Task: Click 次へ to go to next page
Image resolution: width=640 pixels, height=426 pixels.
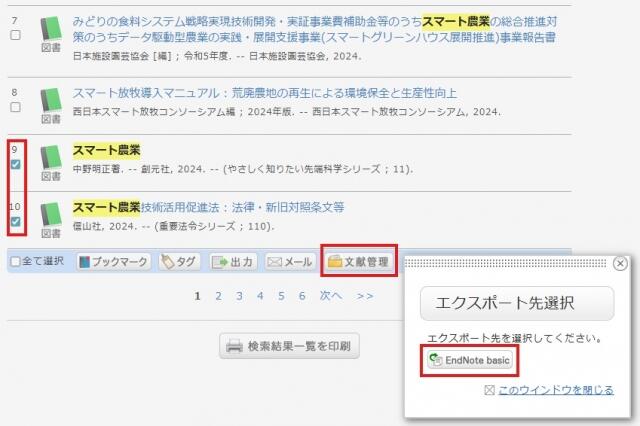Action: click(x=330, y=296)
